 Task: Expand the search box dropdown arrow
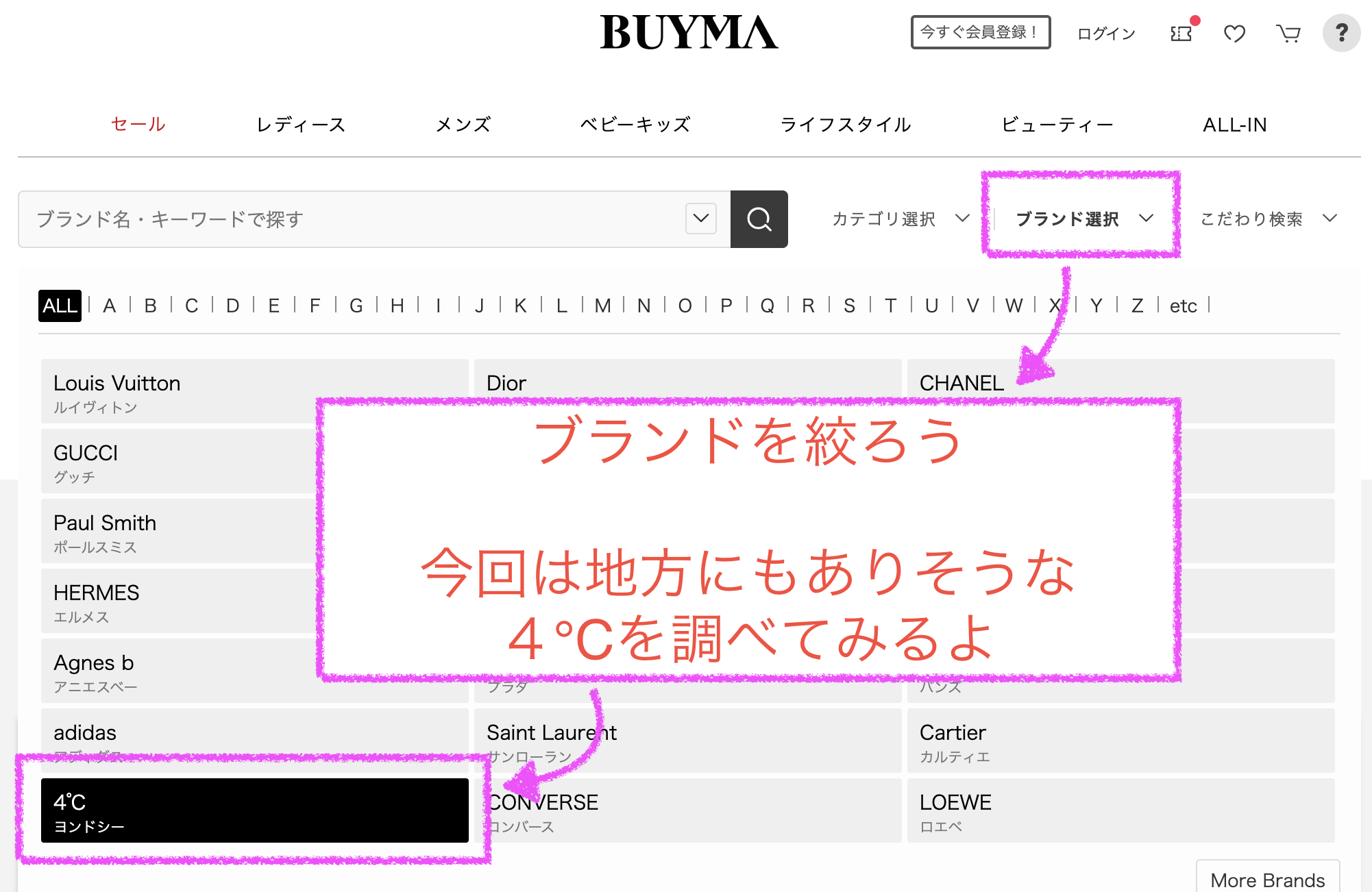coord(701,219)
